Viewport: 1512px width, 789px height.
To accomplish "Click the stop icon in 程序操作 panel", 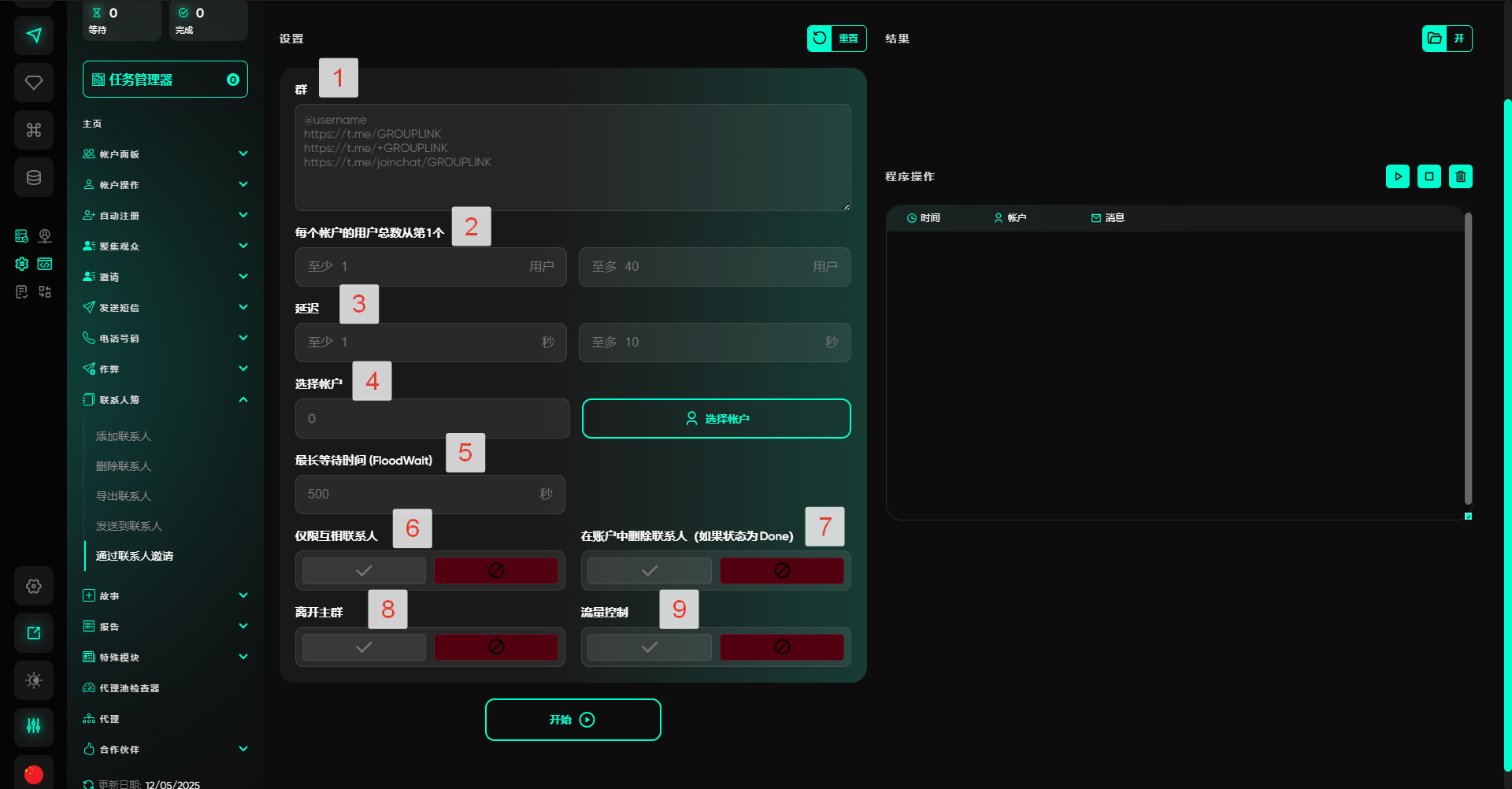I will pyautogui.click(x=1429, y=176).
